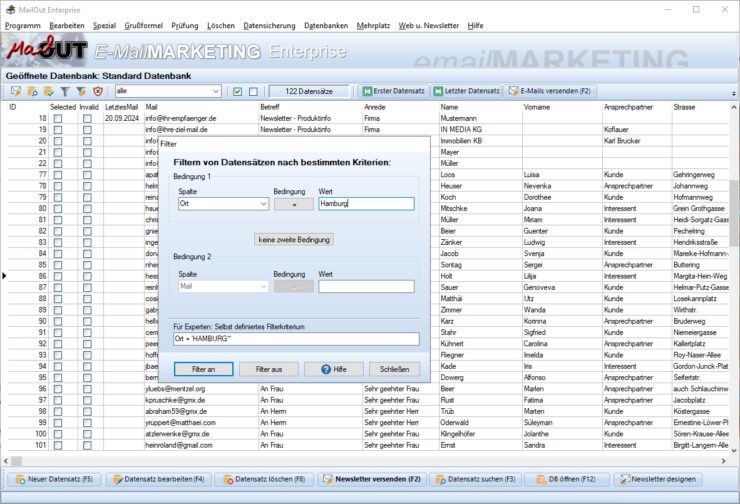The image size is (740, 504).
Task: Click the MailOut app icon in title bar
Action: tap(10, 9)
